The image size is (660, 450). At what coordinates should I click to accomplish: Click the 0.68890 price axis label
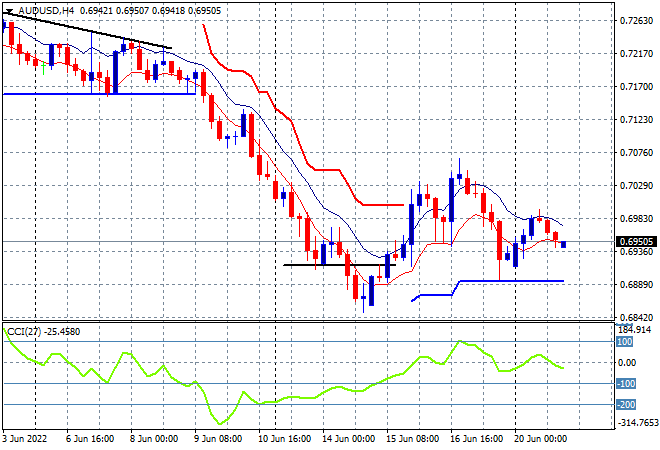point(636,285)
